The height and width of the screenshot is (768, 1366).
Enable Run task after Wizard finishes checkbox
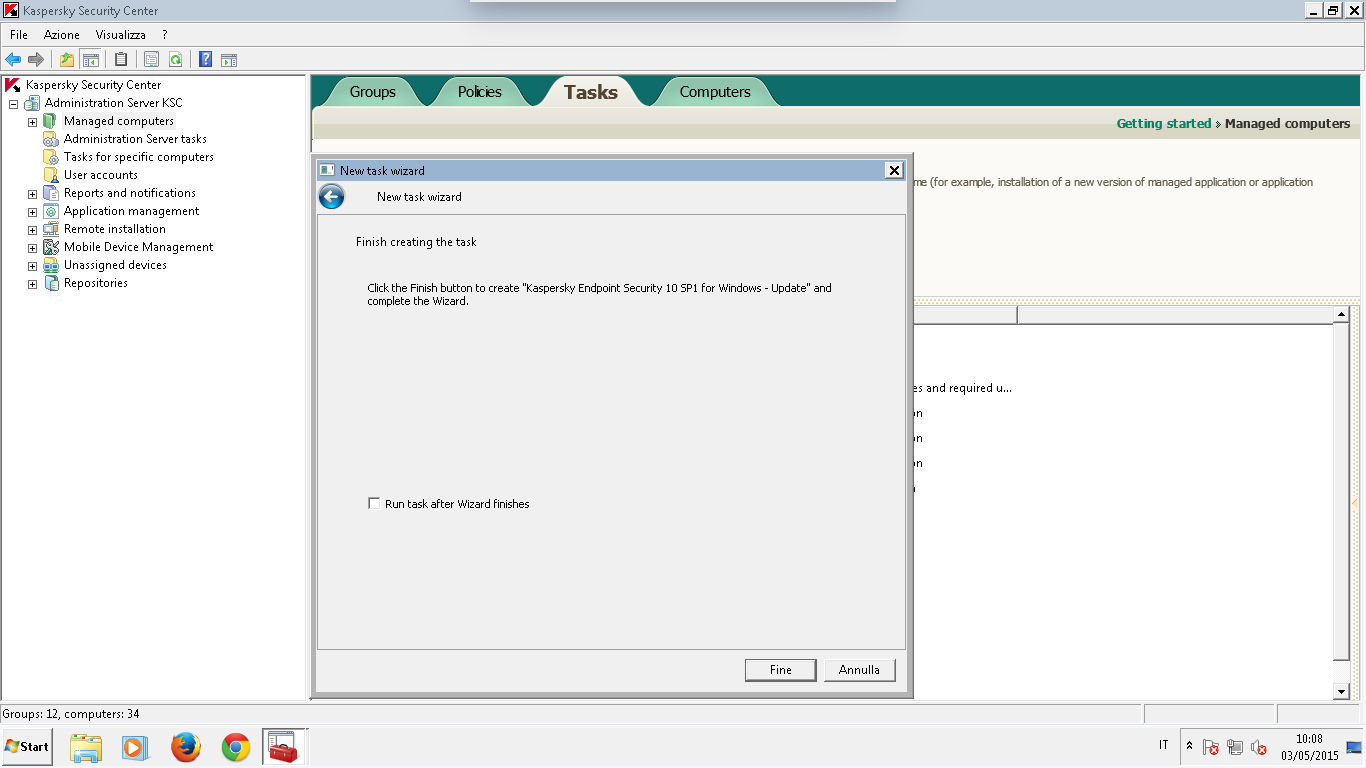pos(375,504)
